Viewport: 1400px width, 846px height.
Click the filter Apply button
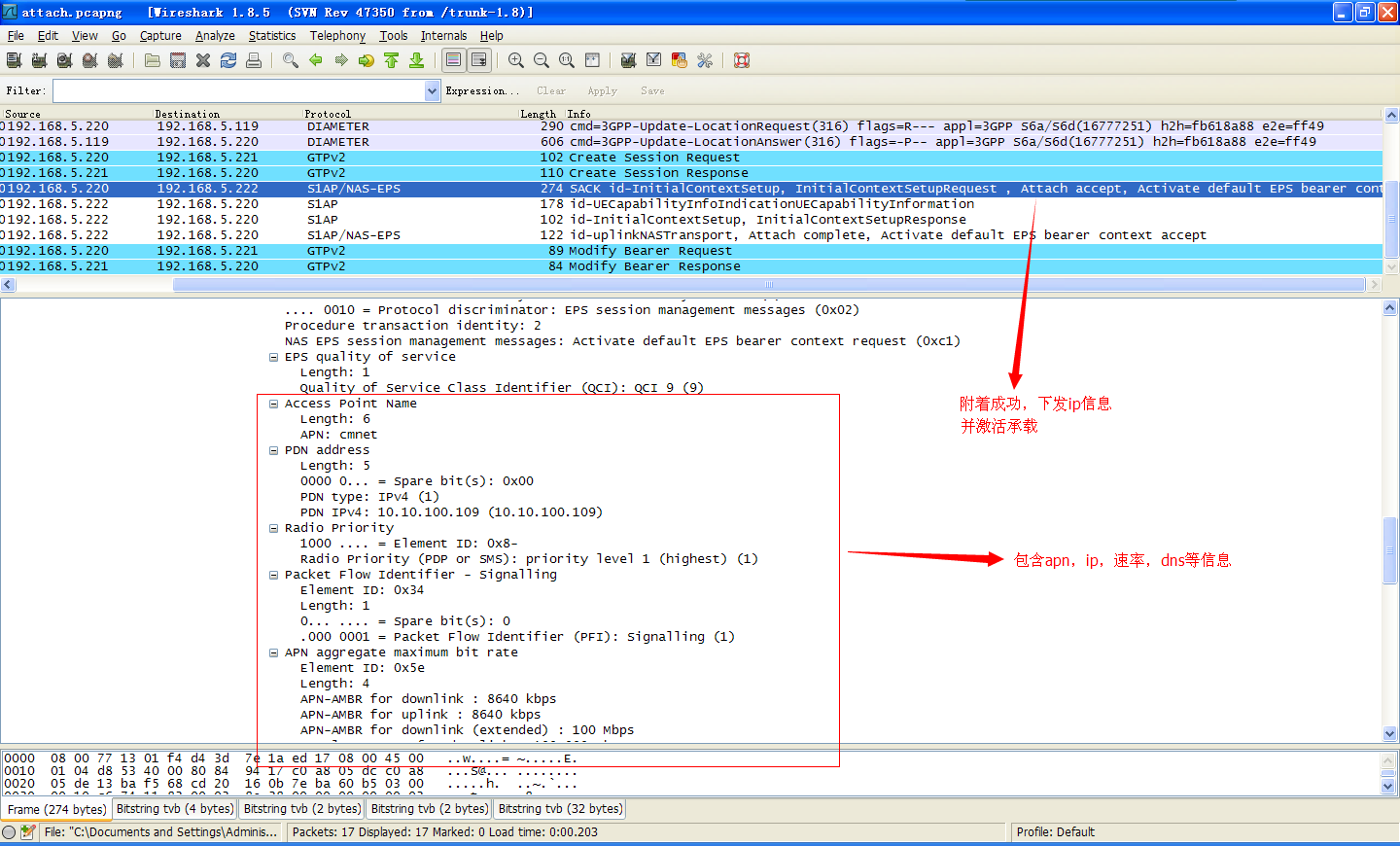(x=602, y=90)
